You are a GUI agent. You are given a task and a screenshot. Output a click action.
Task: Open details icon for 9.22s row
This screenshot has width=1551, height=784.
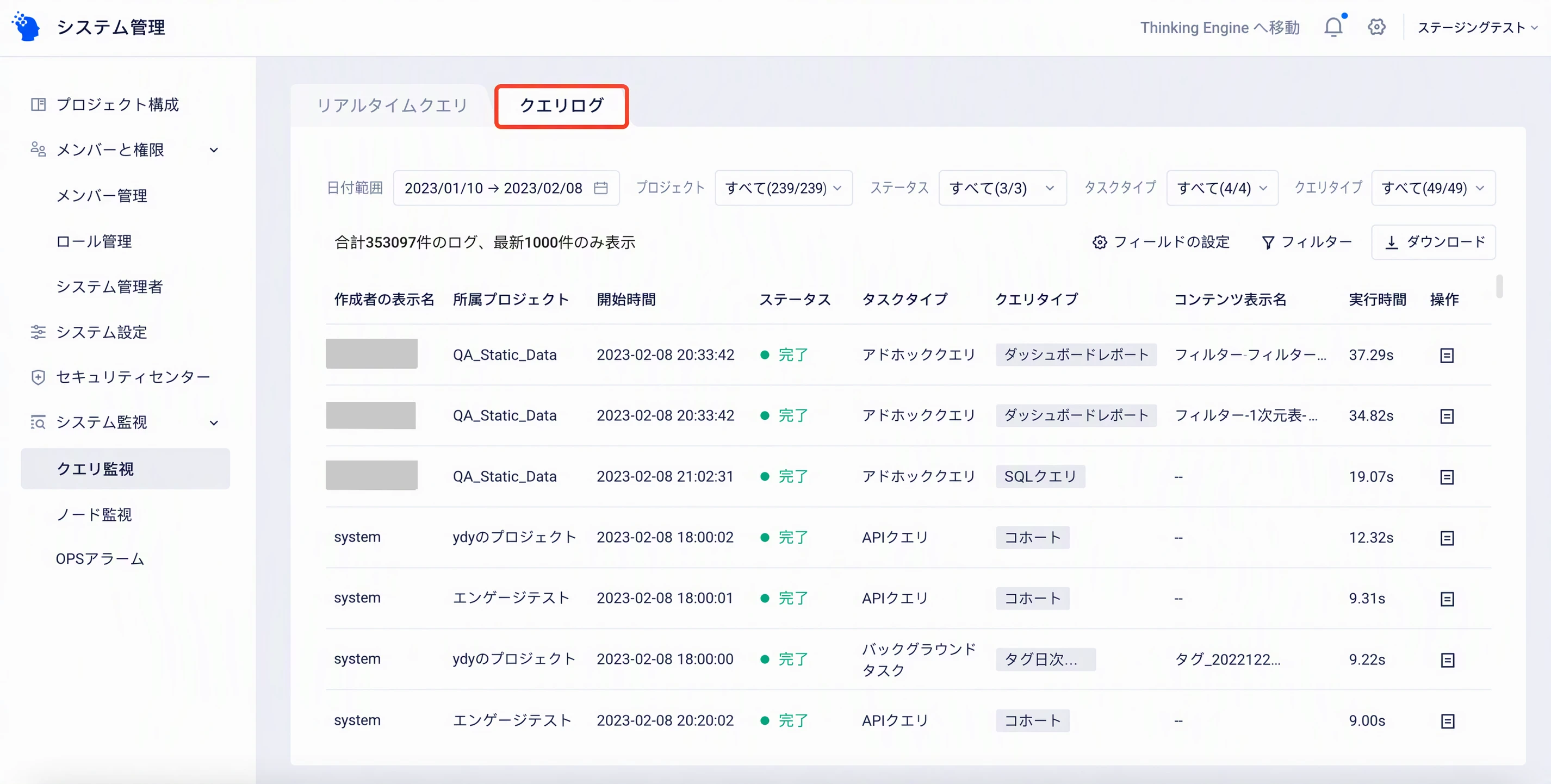click(1447, 660)
